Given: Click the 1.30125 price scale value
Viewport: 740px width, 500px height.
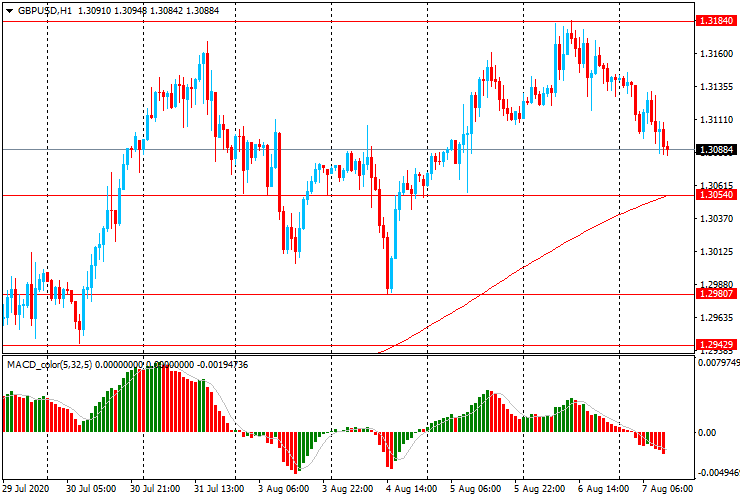Looking at the screenshot, I should point(716,251).
